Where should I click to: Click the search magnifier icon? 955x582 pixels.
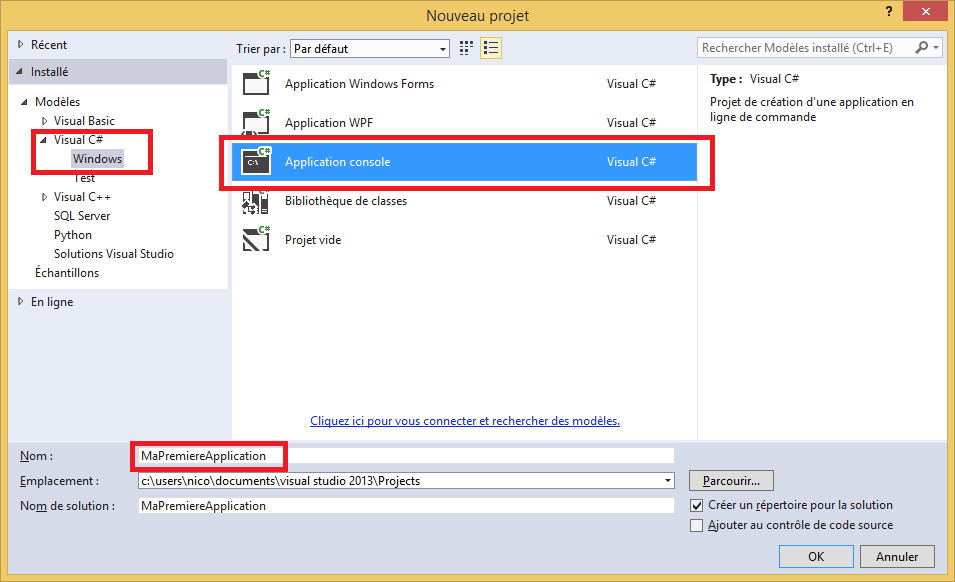point(922,47)
